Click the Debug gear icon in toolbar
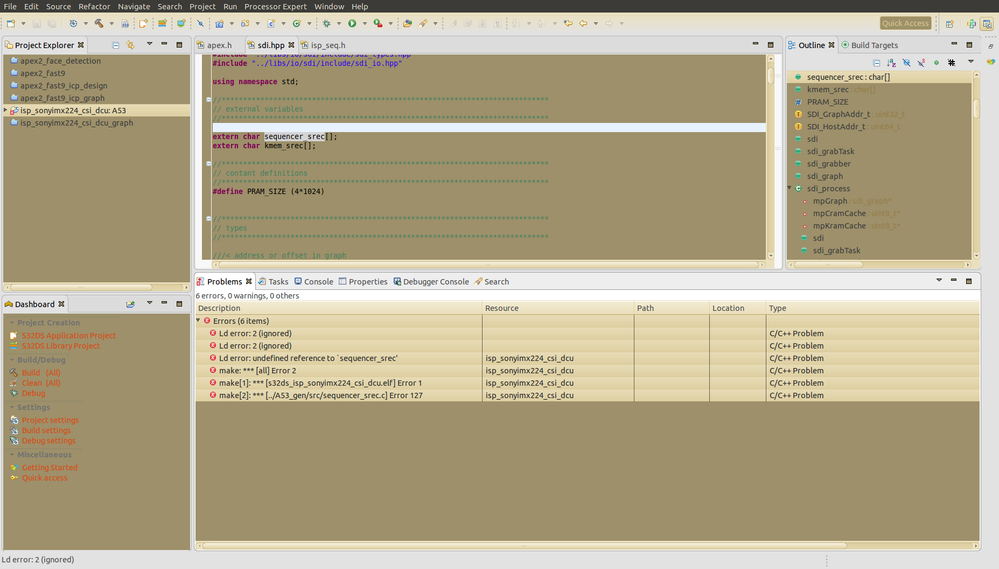The height and width of the screenshot is (569, 999). (326, 23)
